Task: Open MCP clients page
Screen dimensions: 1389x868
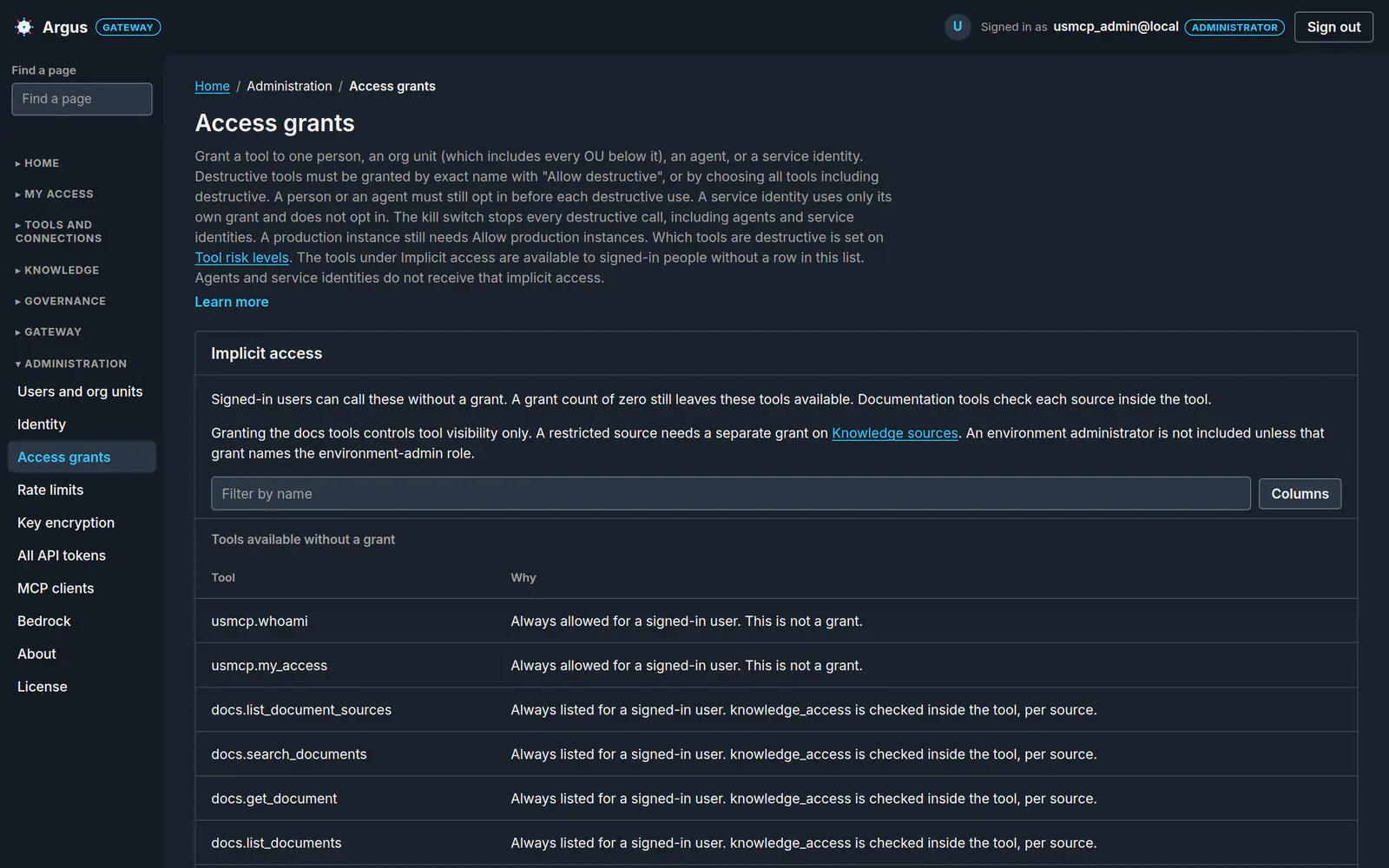Action: 82,589
